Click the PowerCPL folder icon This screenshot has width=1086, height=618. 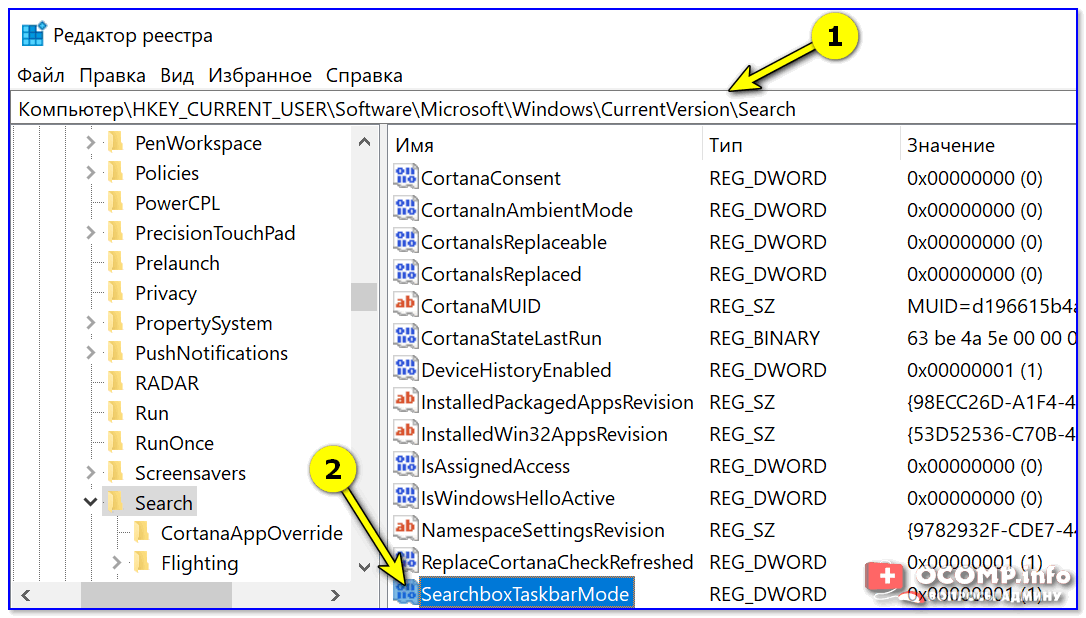(x=116, y=203)
